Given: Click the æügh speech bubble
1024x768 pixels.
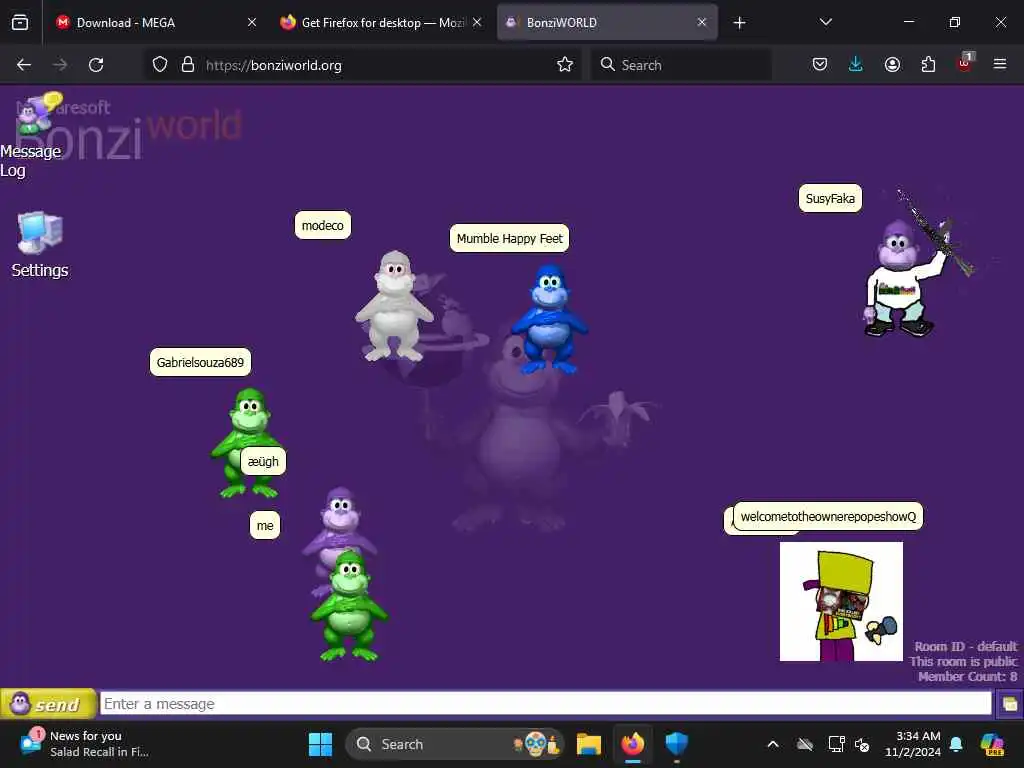Looking at the screenshot, I should [263, 462].
